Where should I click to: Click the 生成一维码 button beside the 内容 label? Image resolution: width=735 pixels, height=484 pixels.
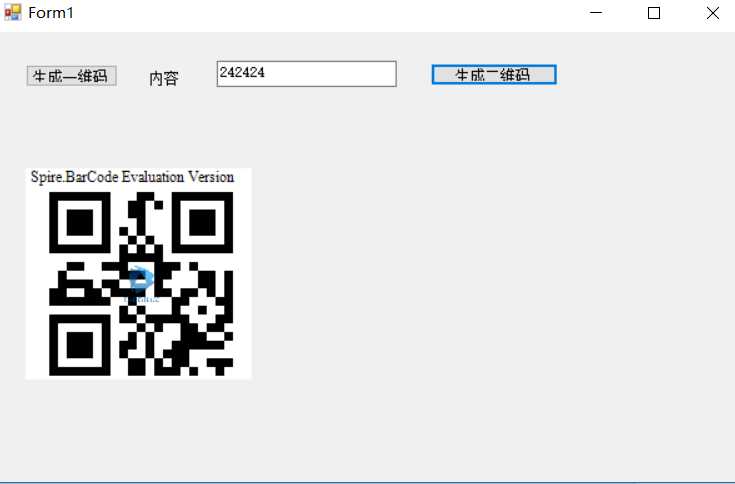[71, 76]
